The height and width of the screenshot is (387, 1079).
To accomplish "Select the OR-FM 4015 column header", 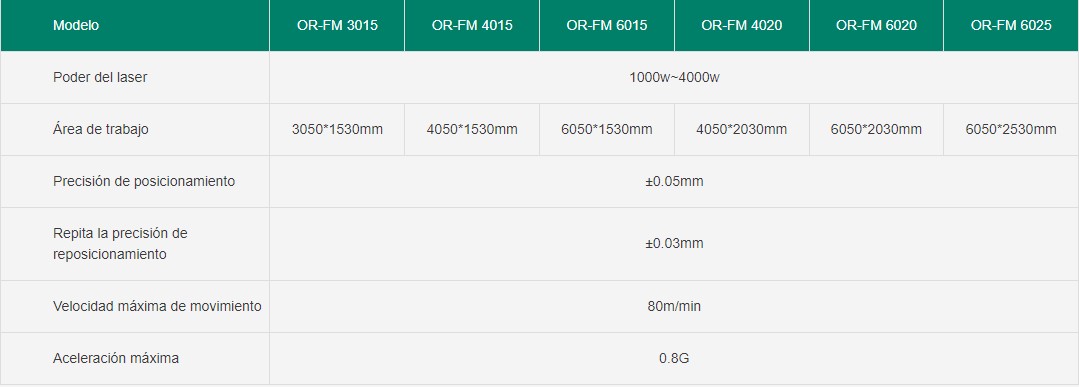I will 472,25.
